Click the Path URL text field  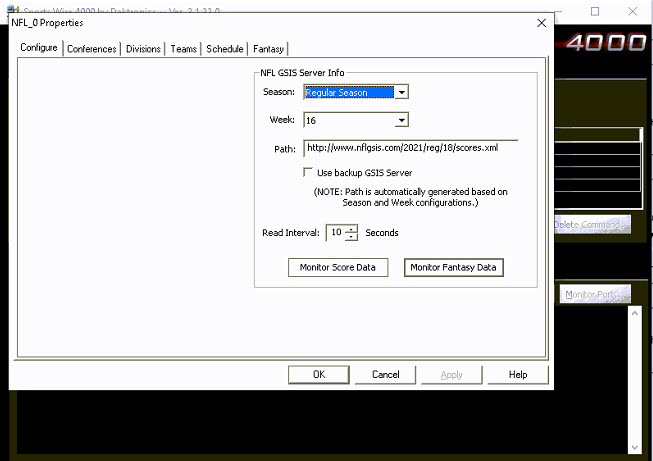tap(410, 149)
